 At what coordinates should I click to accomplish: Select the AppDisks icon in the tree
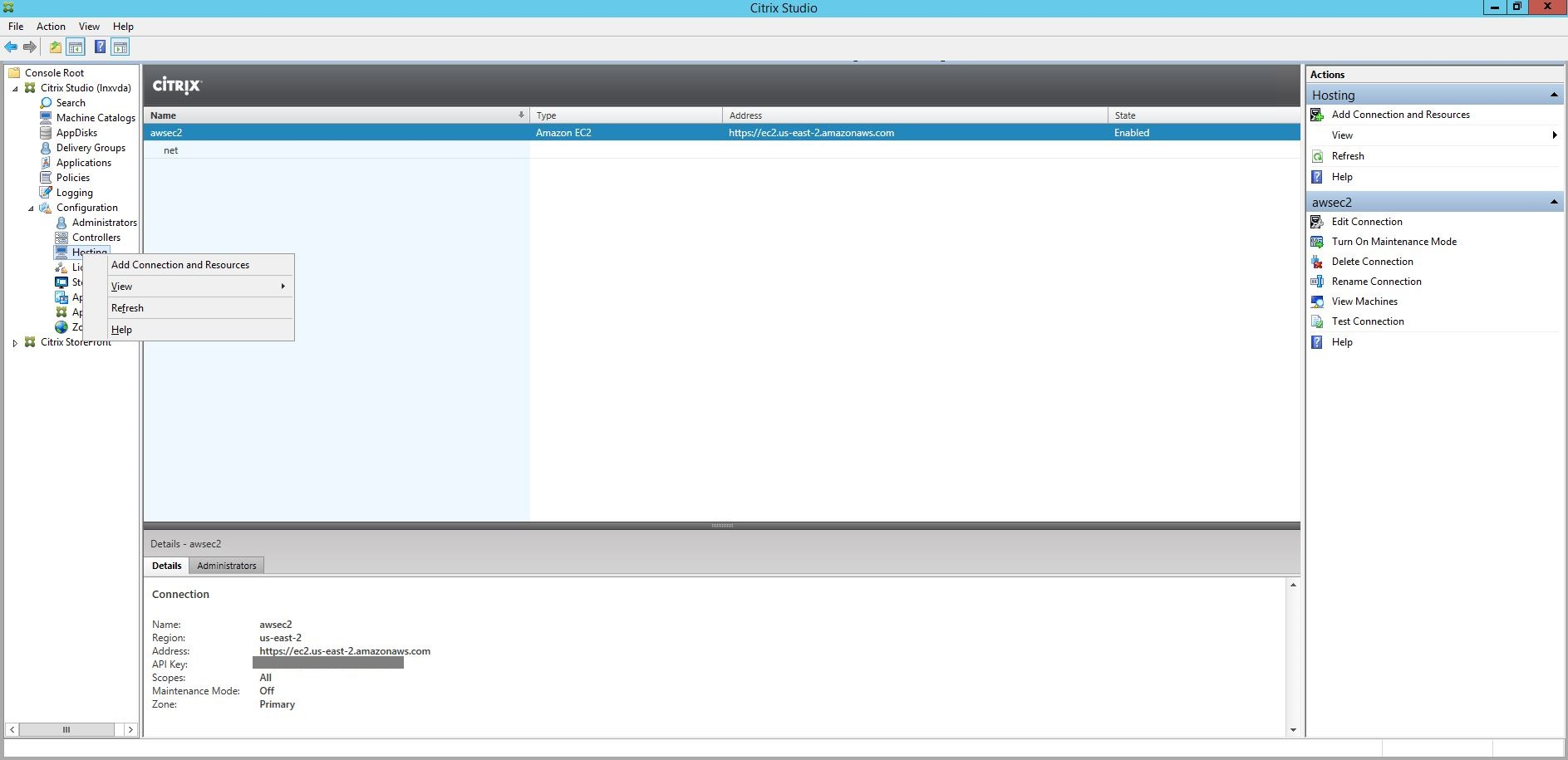point(47,133)
